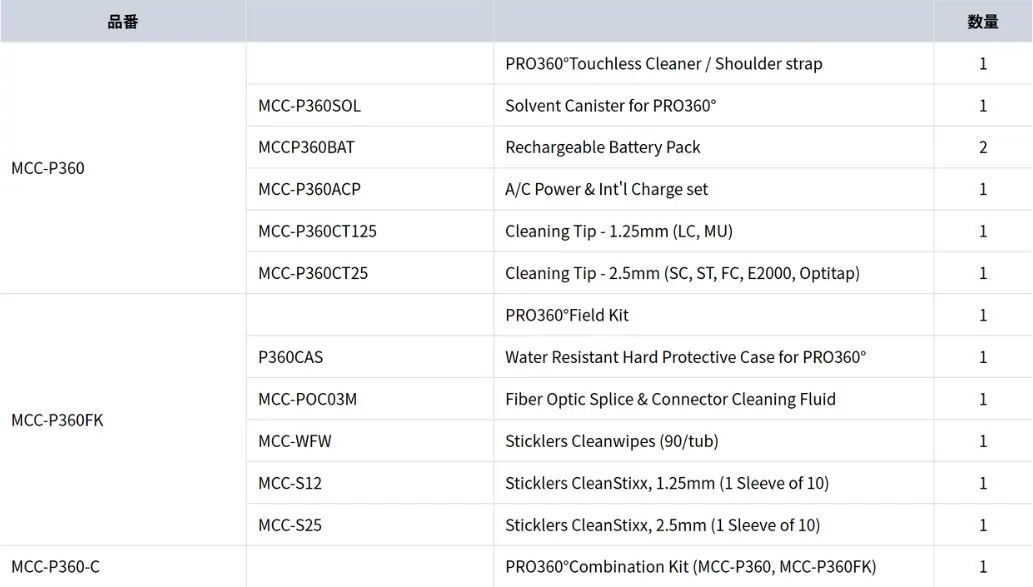Click quantity 2 for battery pack row

982,147
